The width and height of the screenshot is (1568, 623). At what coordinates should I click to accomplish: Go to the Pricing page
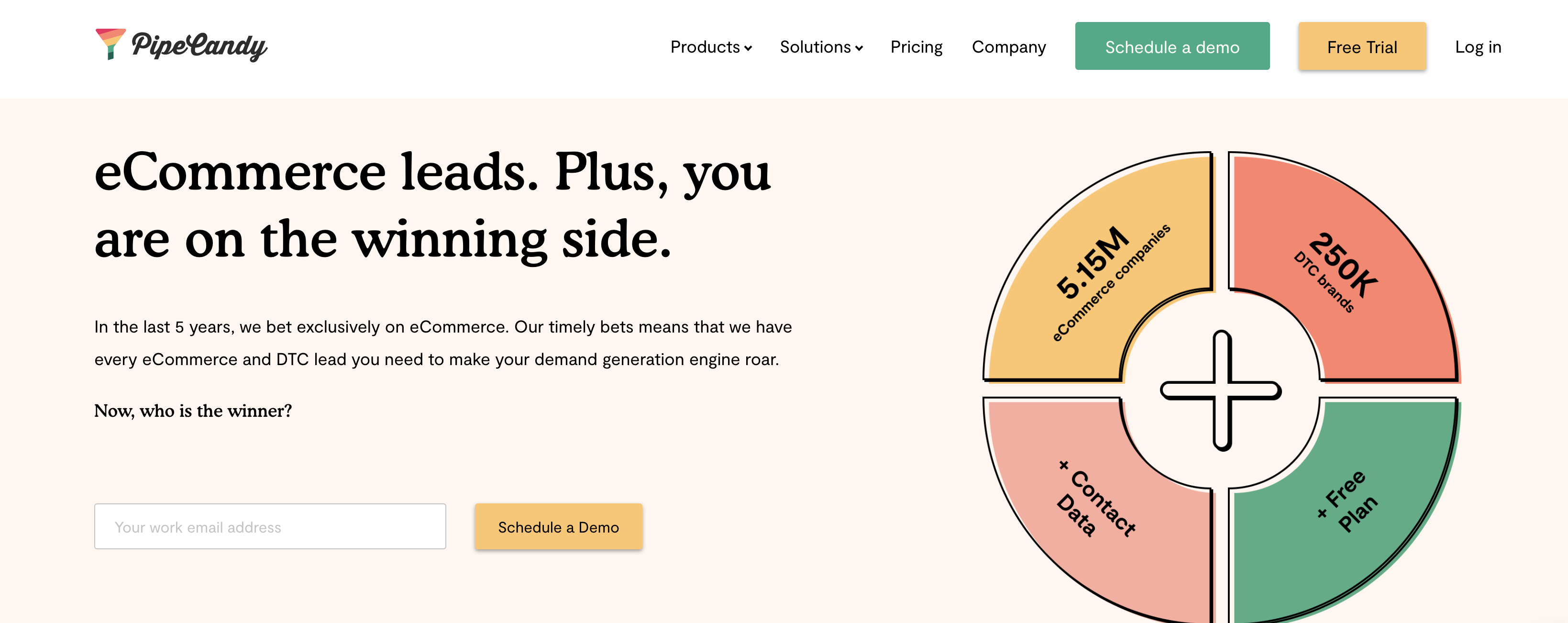pyautogui.click(x=916, y=47)
